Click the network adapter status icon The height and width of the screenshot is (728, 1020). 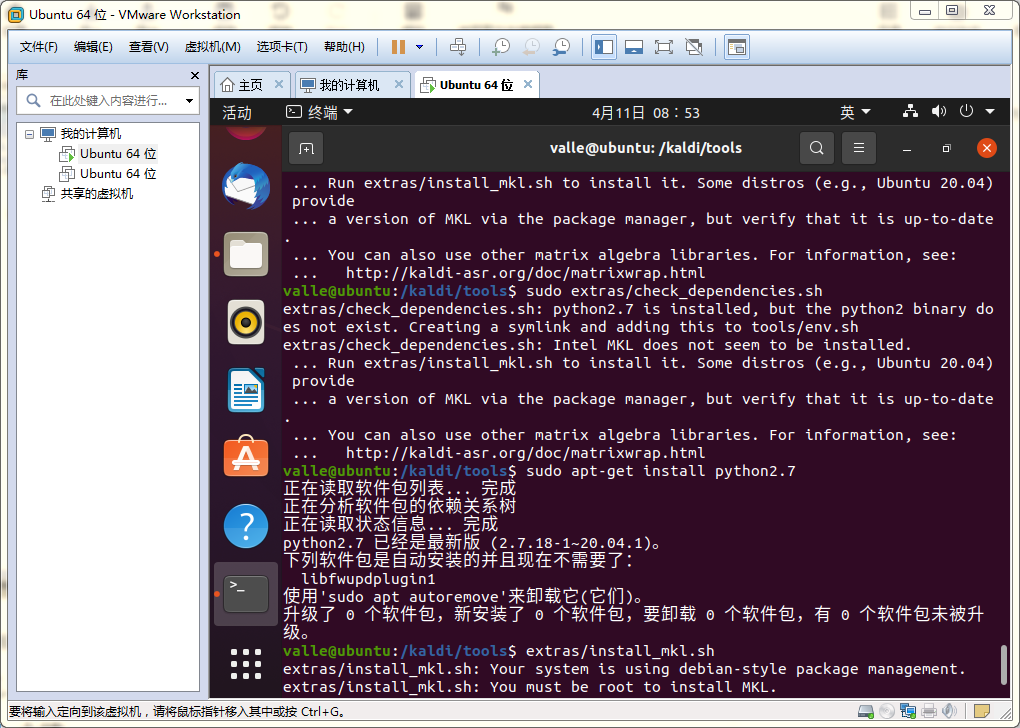(x=907, y=712)
